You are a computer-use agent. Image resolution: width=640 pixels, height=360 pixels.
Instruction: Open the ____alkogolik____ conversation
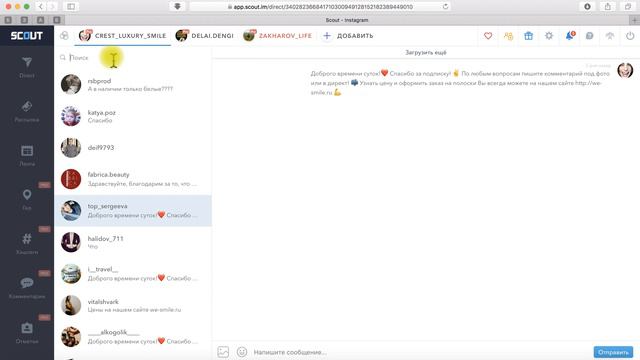133,337
